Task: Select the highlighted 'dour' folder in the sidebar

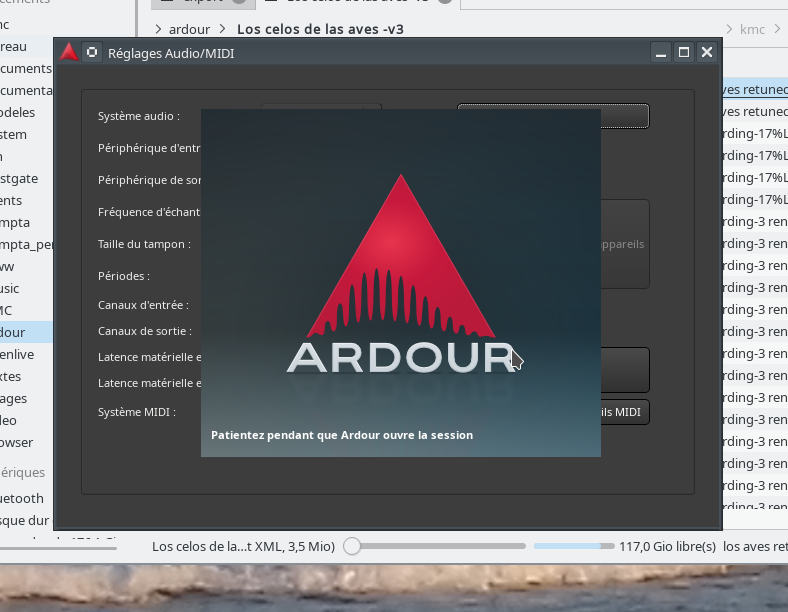Action: (26, 332)
